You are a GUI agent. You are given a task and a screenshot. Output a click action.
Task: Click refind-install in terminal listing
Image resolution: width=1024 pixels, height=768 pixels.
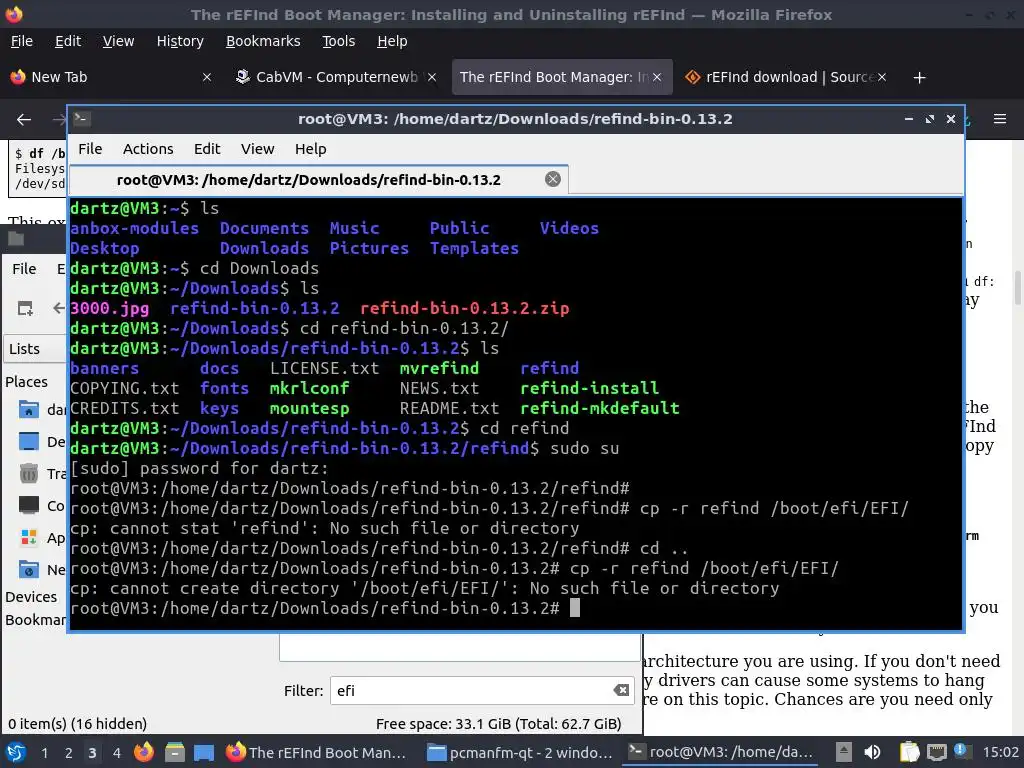pyautogui.click(x=589, y=388)
